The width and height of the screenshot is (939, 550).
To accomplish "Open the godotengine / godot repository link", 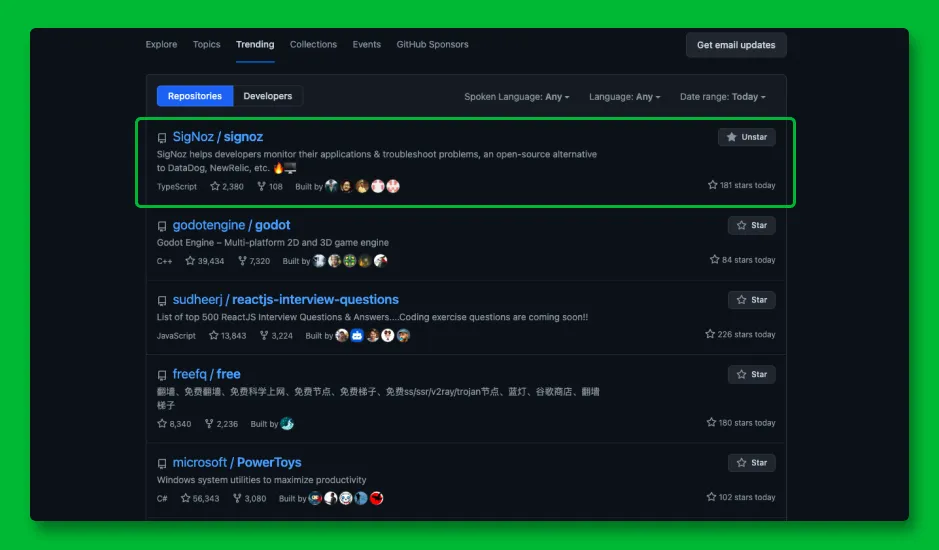I will click(x=231, y=225).
